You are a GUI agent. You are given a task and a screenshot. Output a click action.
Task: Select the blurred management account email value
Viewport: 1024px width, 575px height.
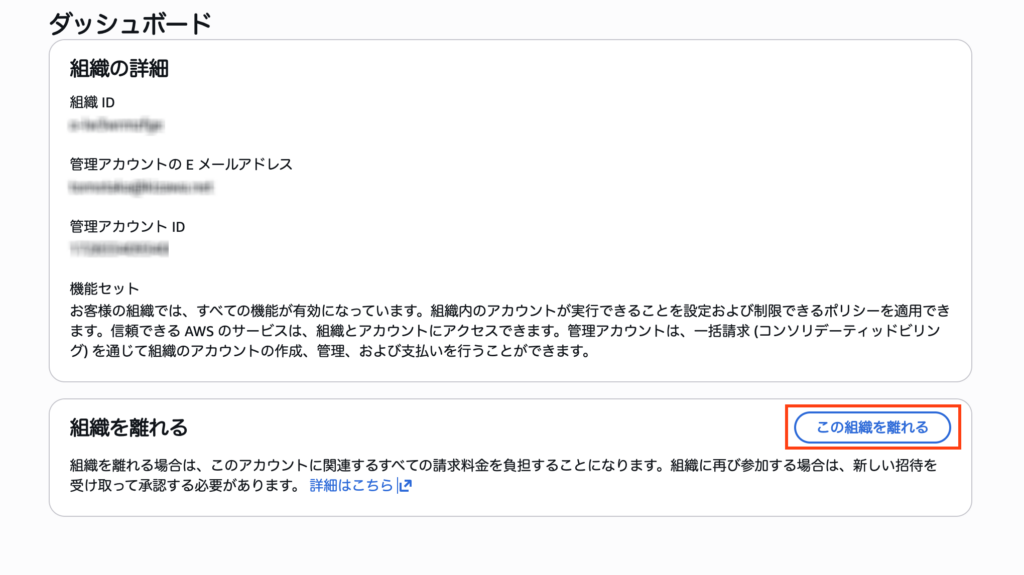pyautogui.click(x=142, y=187)
